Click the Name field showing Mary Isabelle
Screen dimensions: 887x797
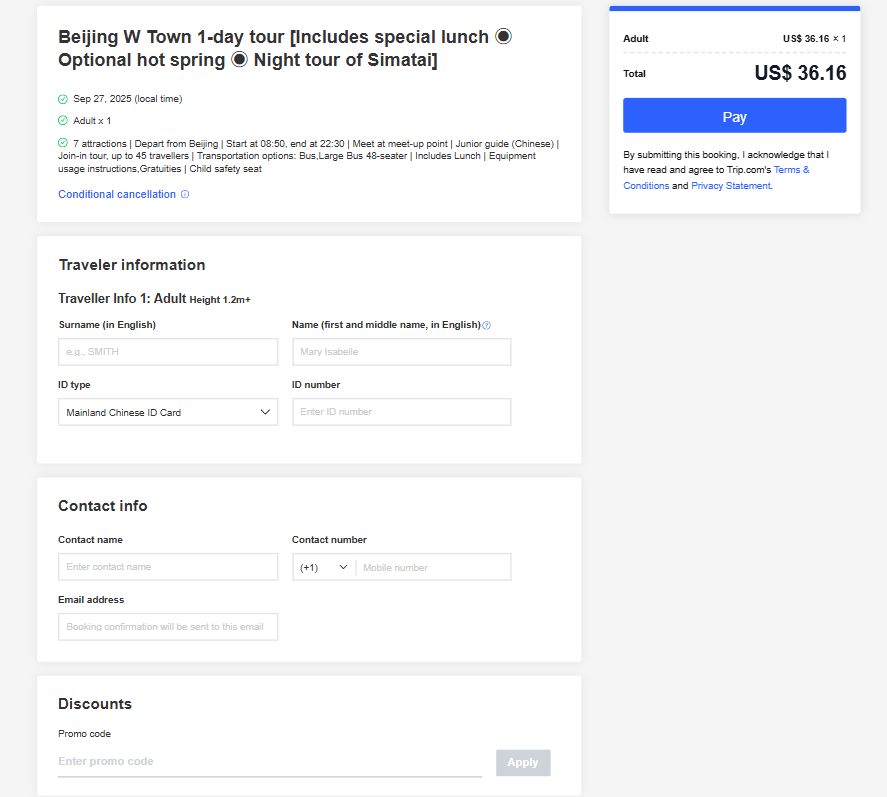coord(400,351)
